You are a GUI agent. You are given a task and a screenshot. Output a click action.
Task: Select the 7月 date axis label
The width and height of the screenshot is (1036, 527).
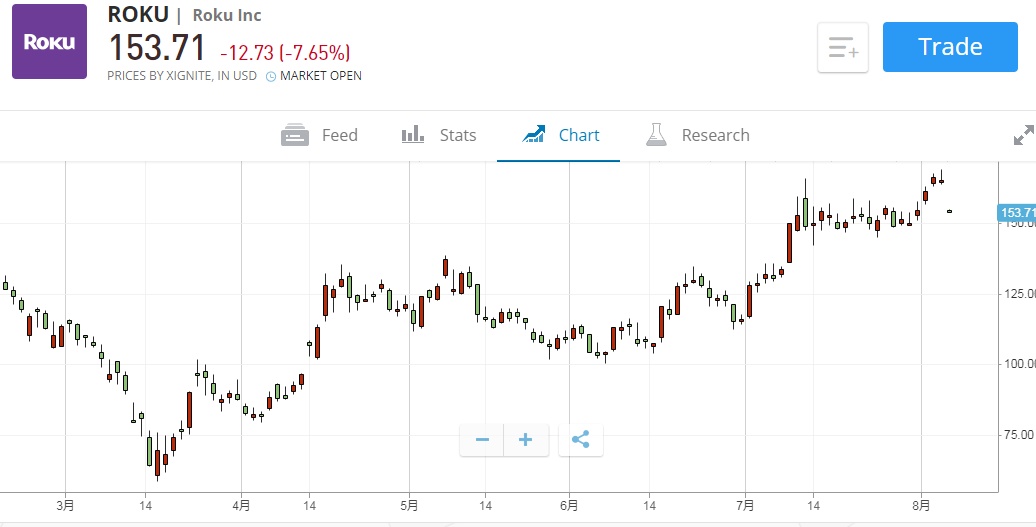pos(745,505)
